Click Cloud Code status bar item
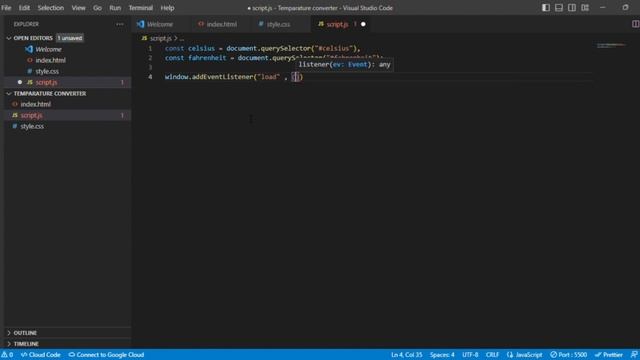Screen dimensions: 640x360 (40, 355)
